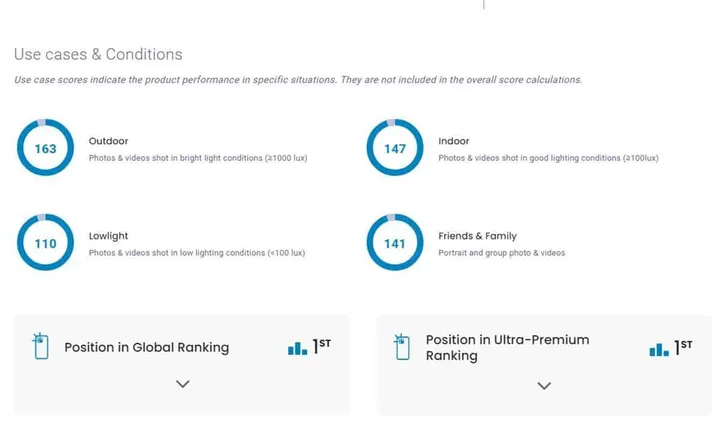
Task: Click the Outdoor score circle showing 163
Action: [x=45, y=149]
